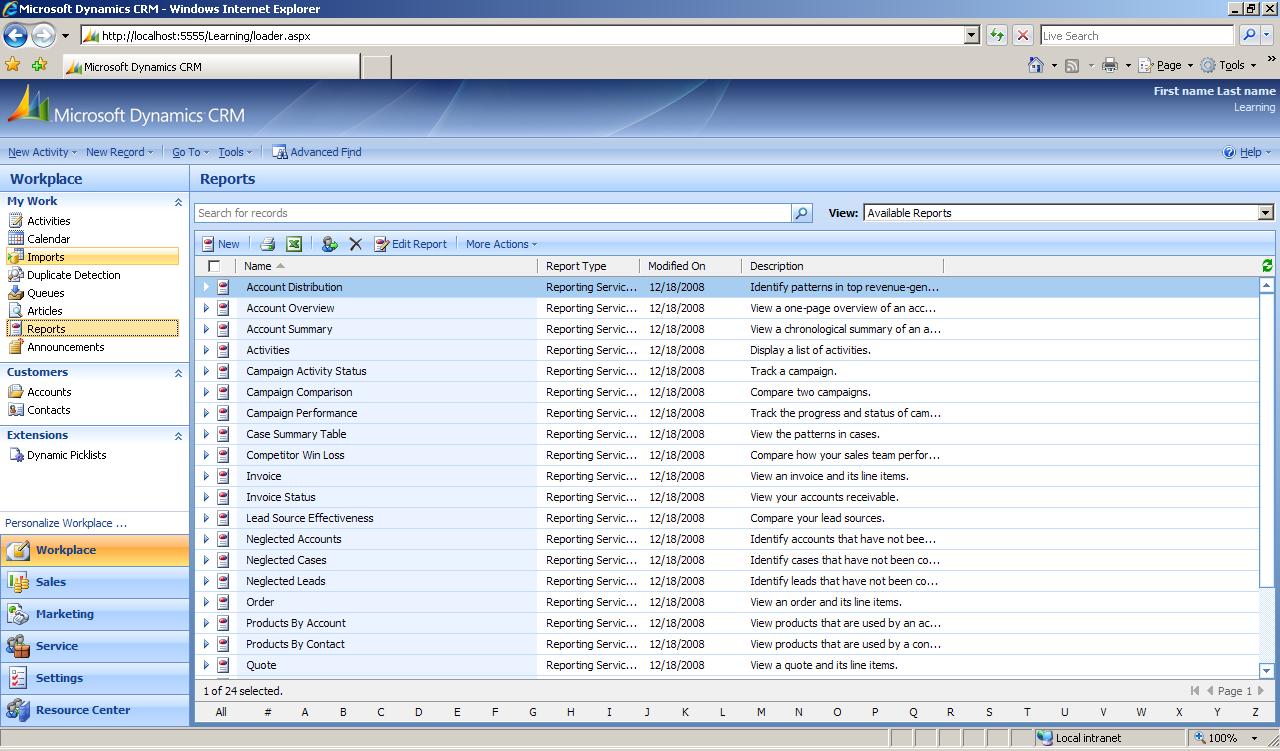Open Queues in sidebar
This screenshot has width=1280, height=751.
[x=45, y=293]
